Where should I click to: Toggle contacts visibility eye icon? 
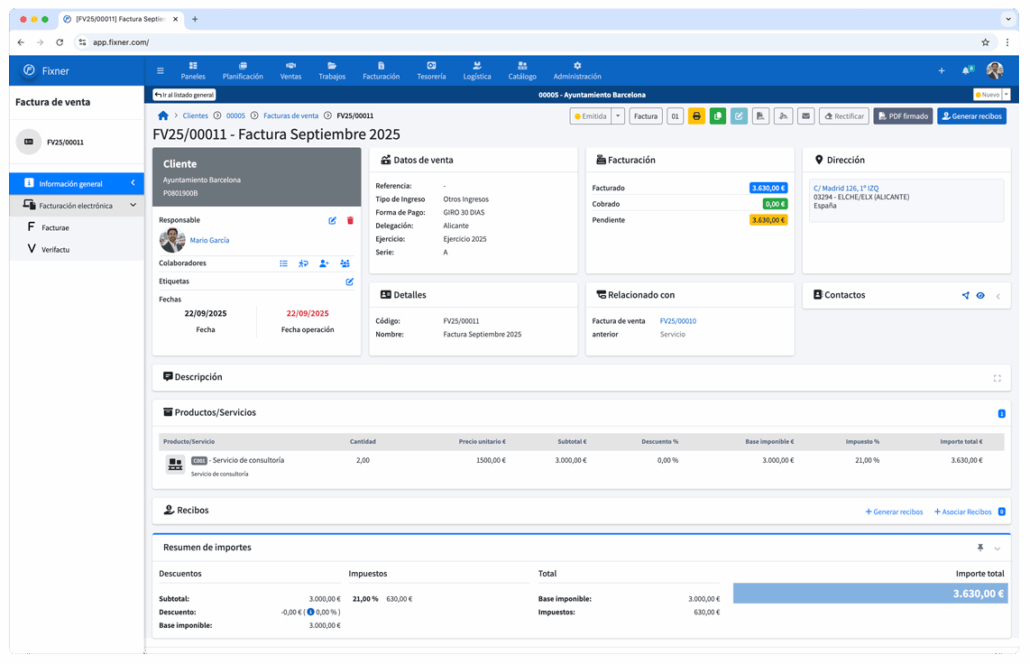click(x=981, y=296)
